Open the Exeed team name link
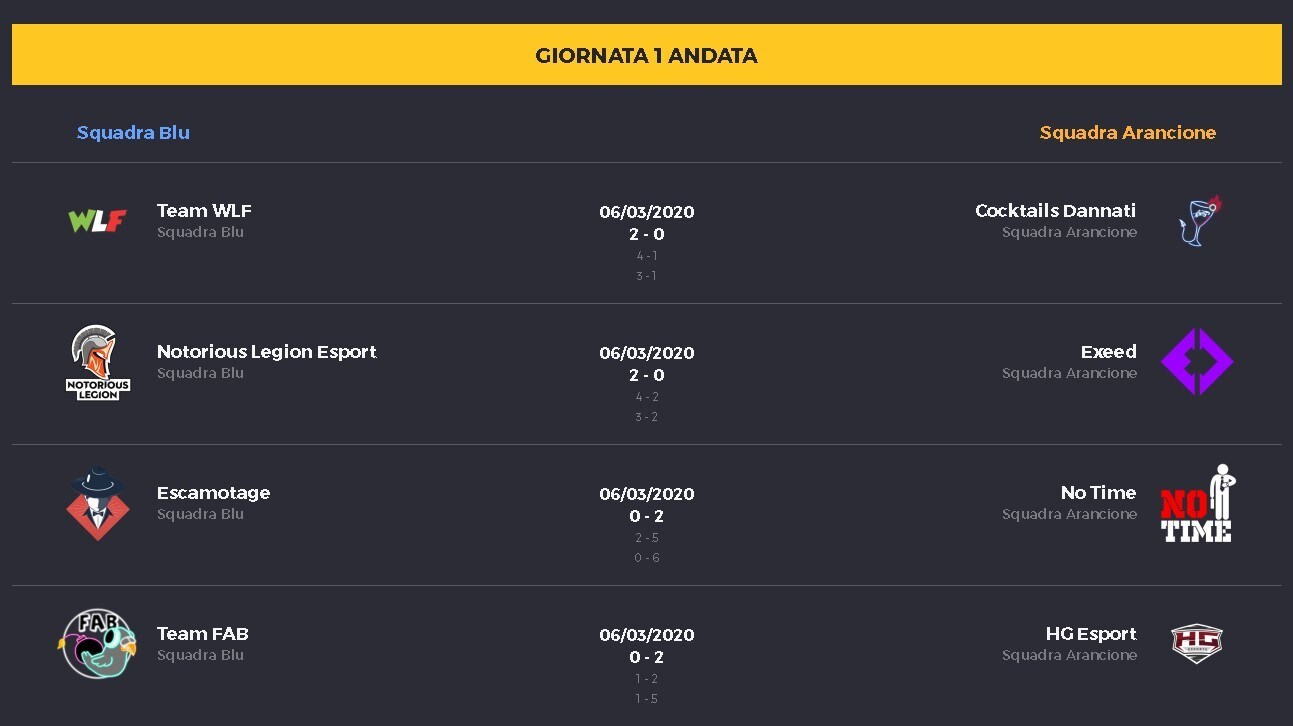The height and width of the screenshot is (726, 1293). pos(1108,351)
